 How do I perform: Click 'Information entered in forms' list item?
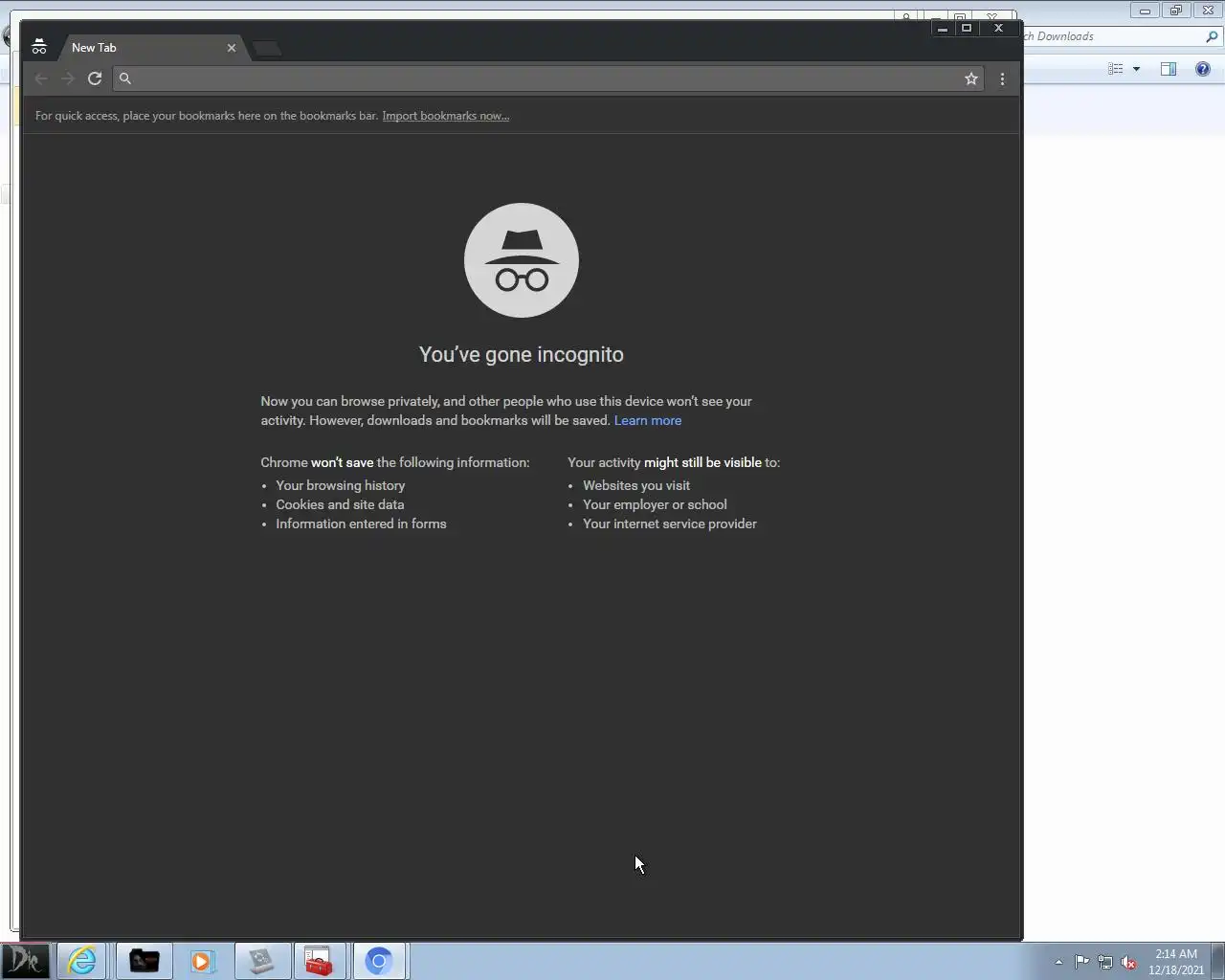[362, 523]
